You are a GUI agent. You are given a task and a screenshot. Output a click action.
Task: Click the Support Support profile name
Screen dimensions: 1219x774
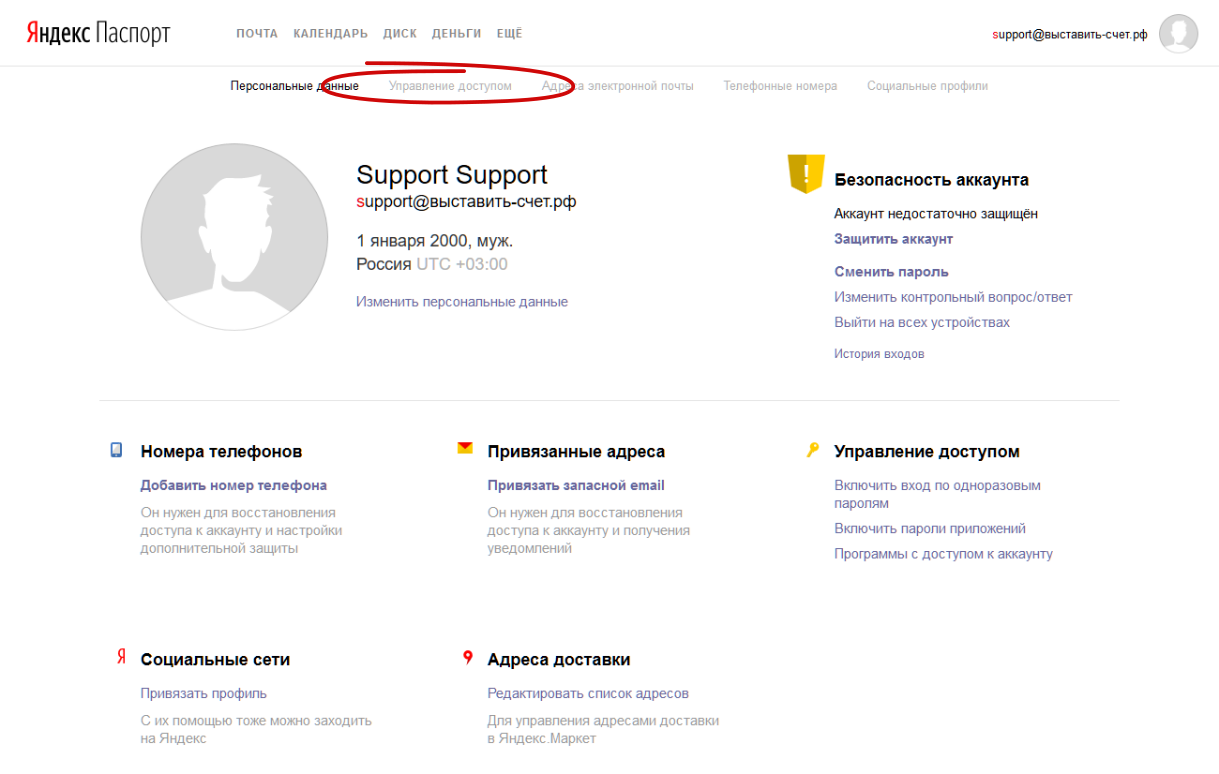click(x=452, y=175)
